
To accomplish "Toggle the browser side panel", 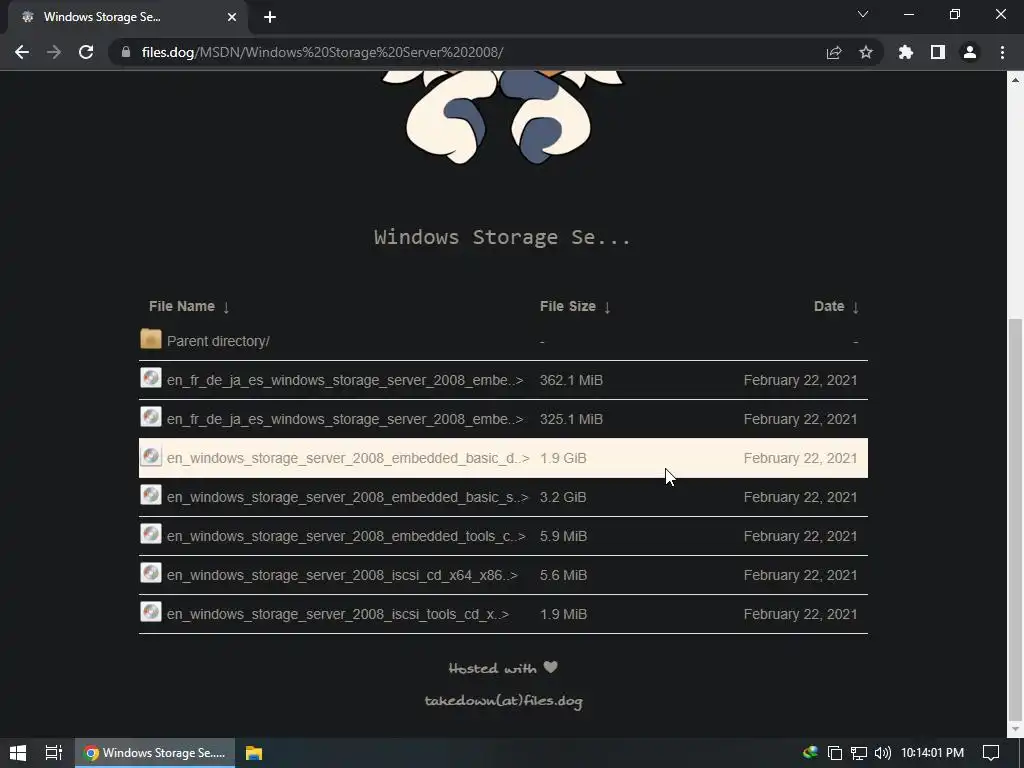I will 938,52.
